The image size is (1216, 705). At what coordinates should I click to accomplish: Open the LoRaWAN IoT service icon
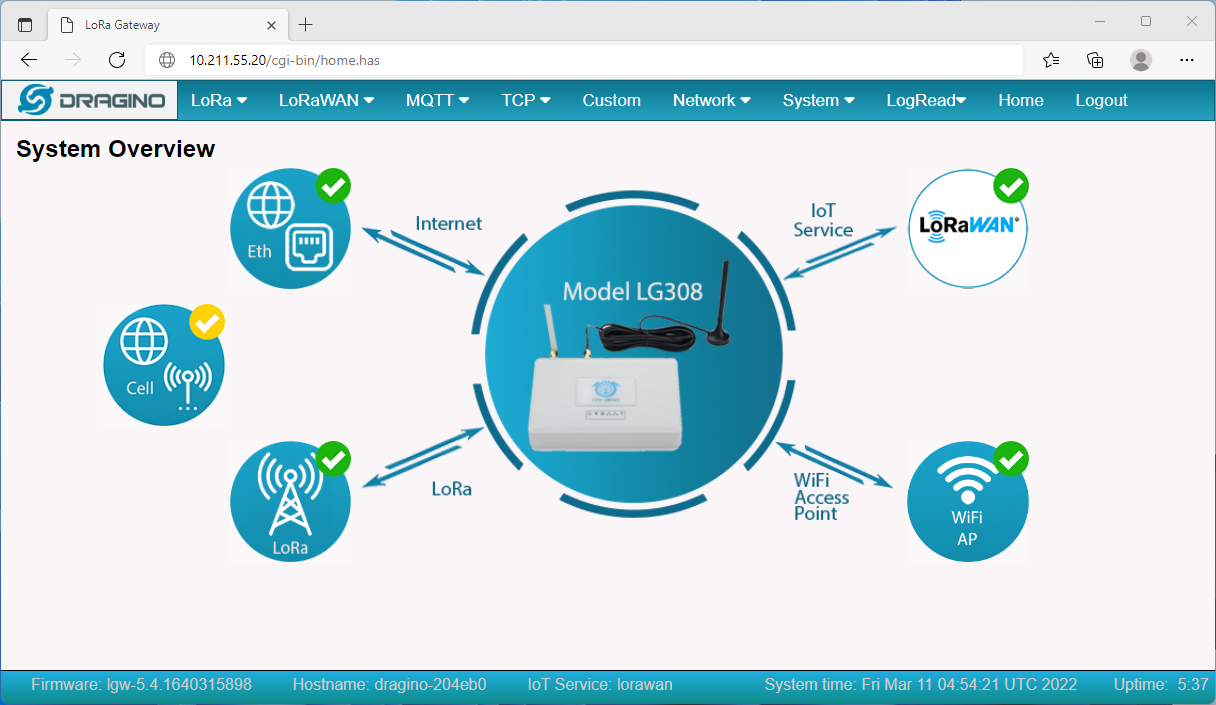tap(968, 228)
